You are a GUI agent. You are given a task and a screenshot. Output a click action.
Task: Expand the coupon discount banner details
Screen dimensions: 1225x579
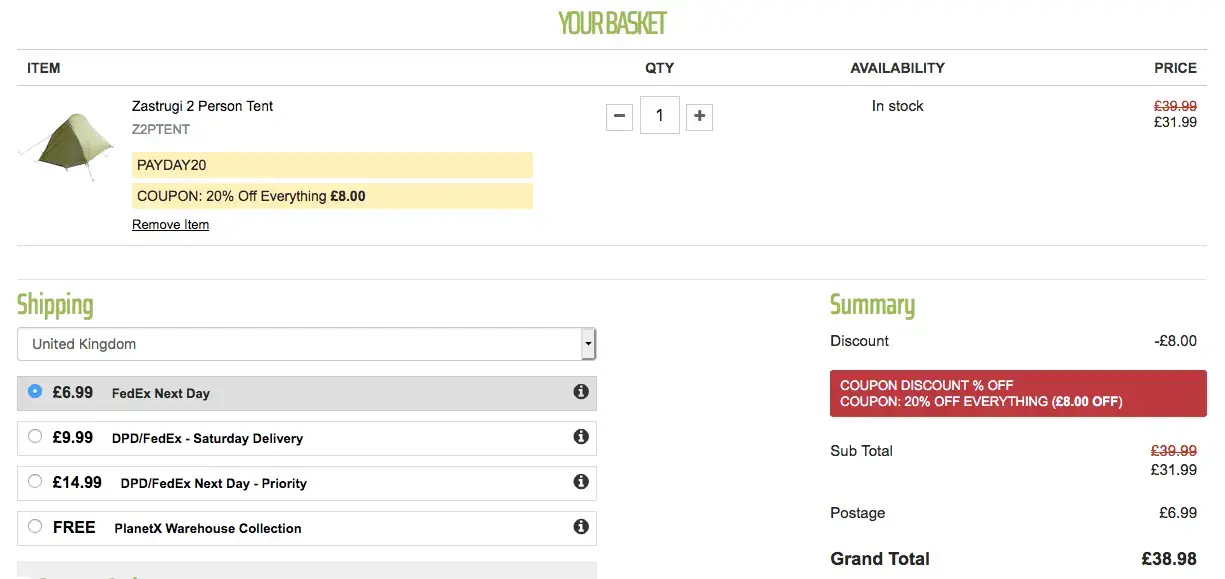click(1018, 393)
